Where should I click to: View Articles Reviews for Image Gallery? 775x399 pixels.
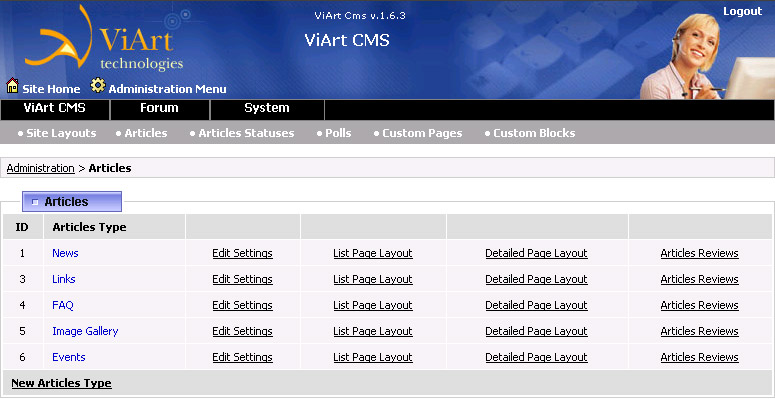[x=699, y=331]
